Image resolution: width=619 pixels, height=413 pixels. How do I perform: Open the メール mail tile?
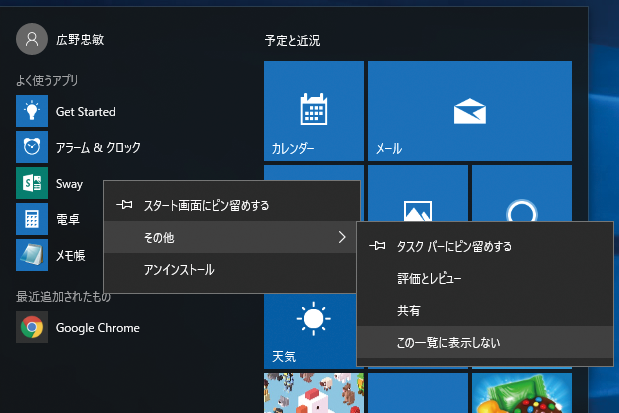click(470, 111)
